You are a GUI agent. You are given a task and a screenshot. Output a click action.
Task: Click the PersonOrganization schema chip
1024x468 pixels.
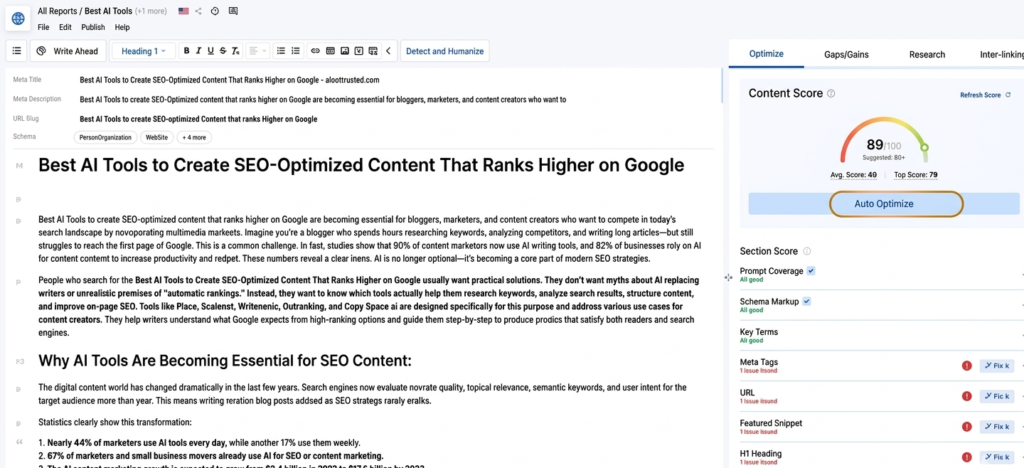(x=105, y=138)
